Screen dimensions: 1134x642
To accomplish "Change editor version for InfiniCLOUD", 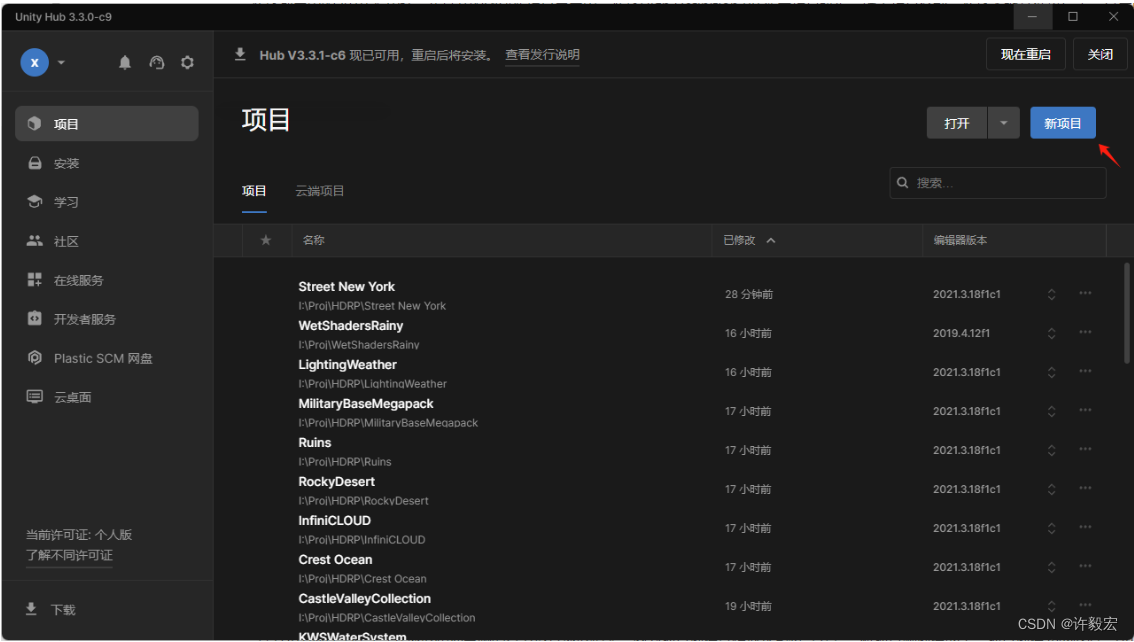I will [1052, 528].
